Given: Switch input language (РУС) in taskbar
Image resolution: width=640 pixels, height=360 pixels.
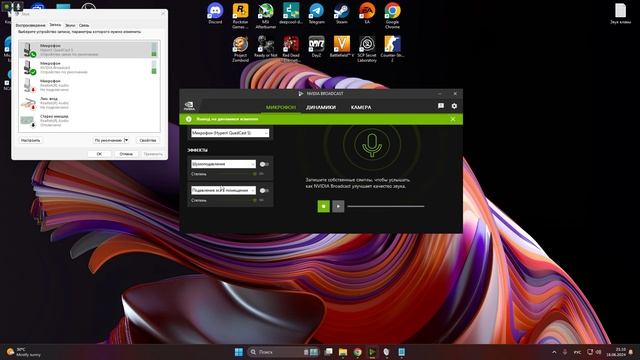Looking at the screenshot, I should click(x=578, y=352).
